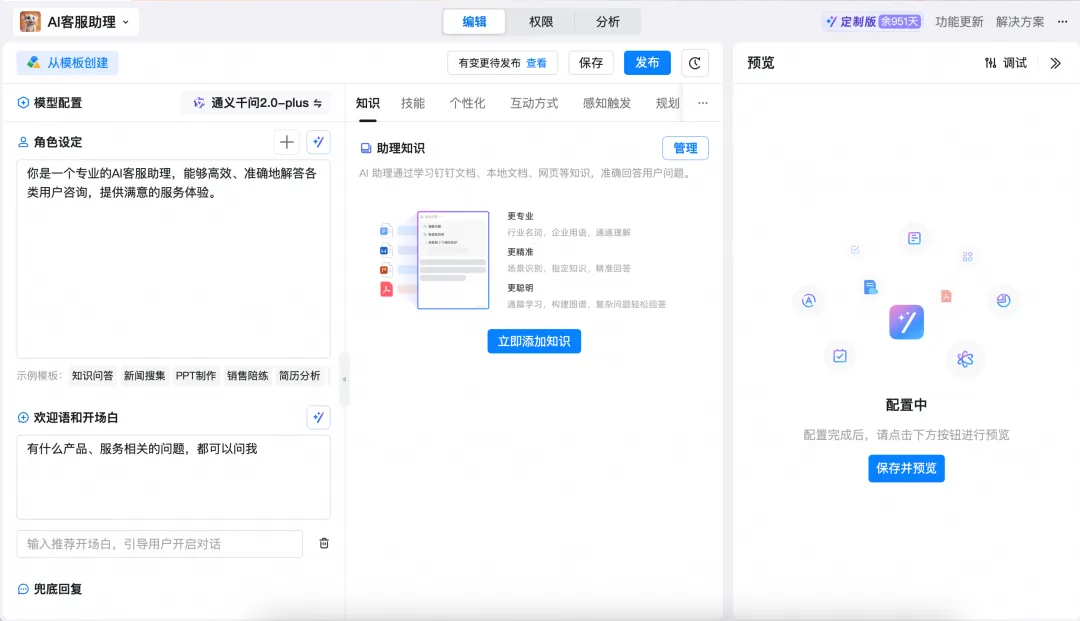The image size is (1080, 621).
Task: Switch to the 个性化 tab
Action: (467, 103)
